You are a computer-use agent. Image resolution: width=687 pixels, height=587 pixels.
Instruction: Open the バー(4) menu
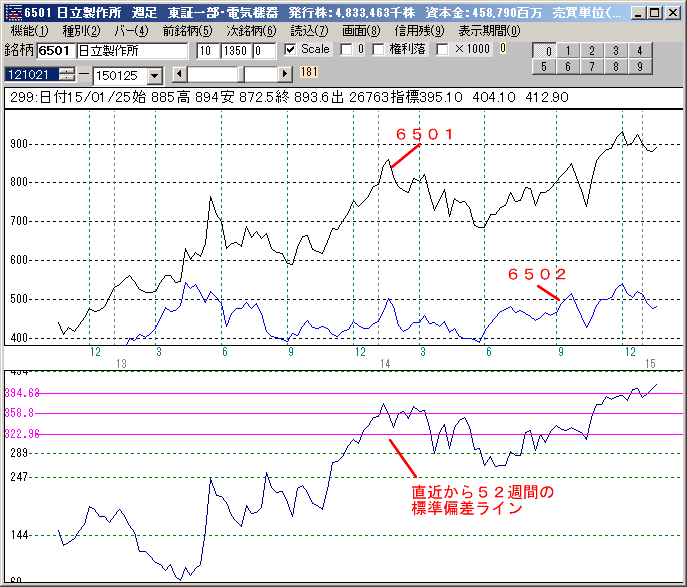(131, 31)
